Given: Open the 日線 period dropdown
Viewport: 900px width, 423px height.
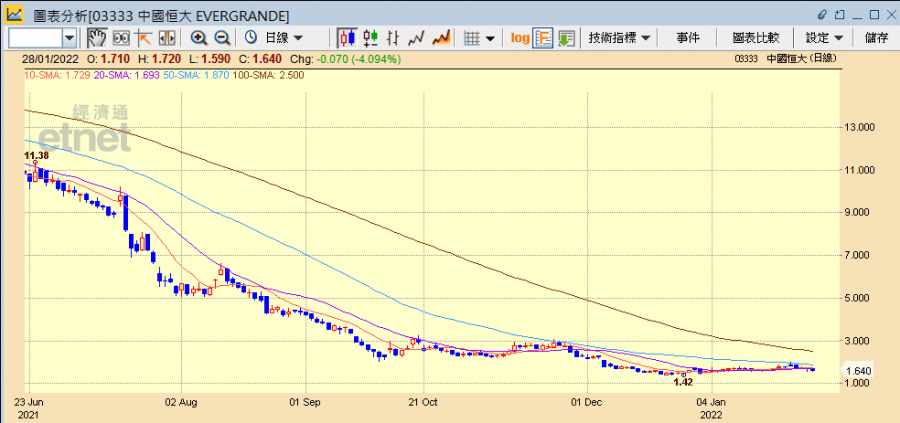Looking at the screenshot, I should pos(275,37).
